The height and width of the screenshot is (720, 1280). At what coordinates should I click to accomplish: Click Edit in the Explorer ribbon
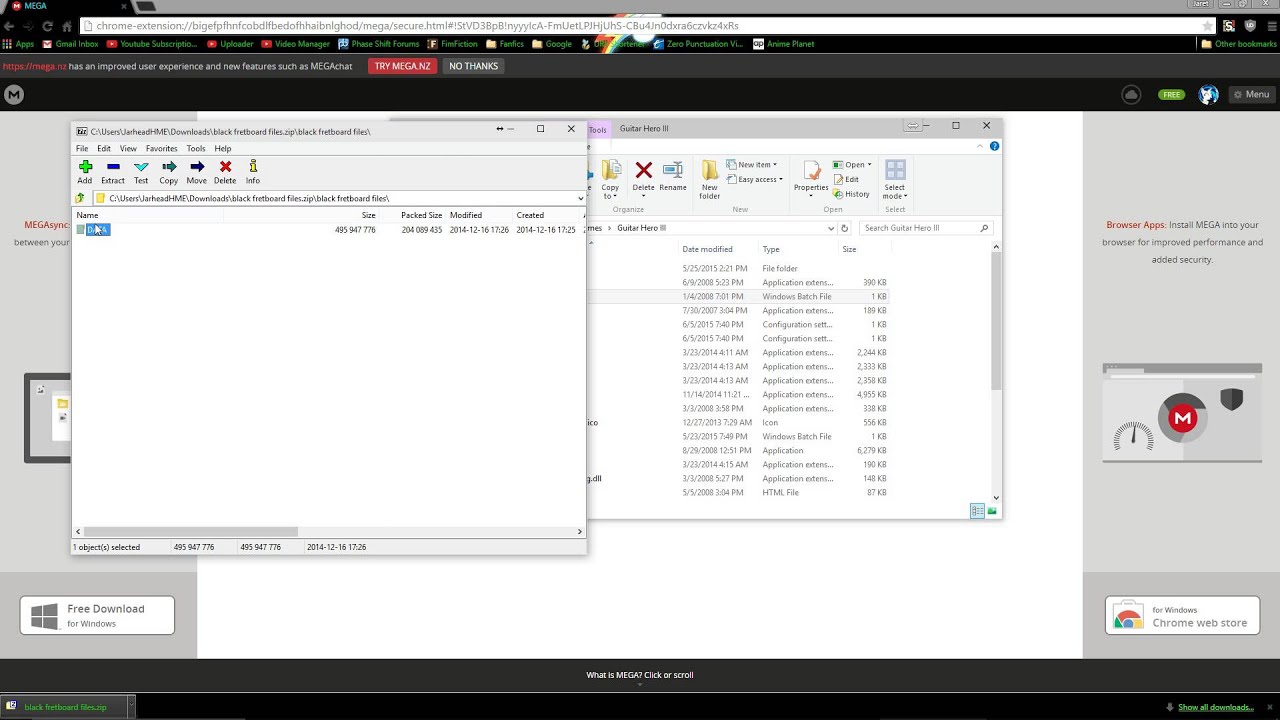pyautogui.click(x=846, y=180)
